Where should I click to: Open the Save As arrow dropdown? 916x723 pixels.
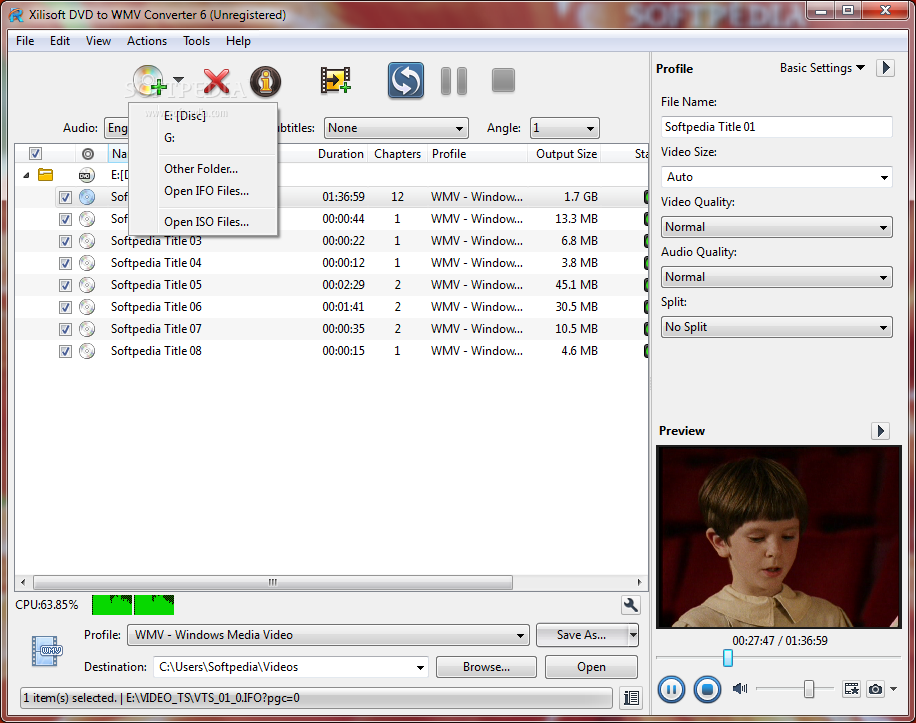click(x=633, y=635)
